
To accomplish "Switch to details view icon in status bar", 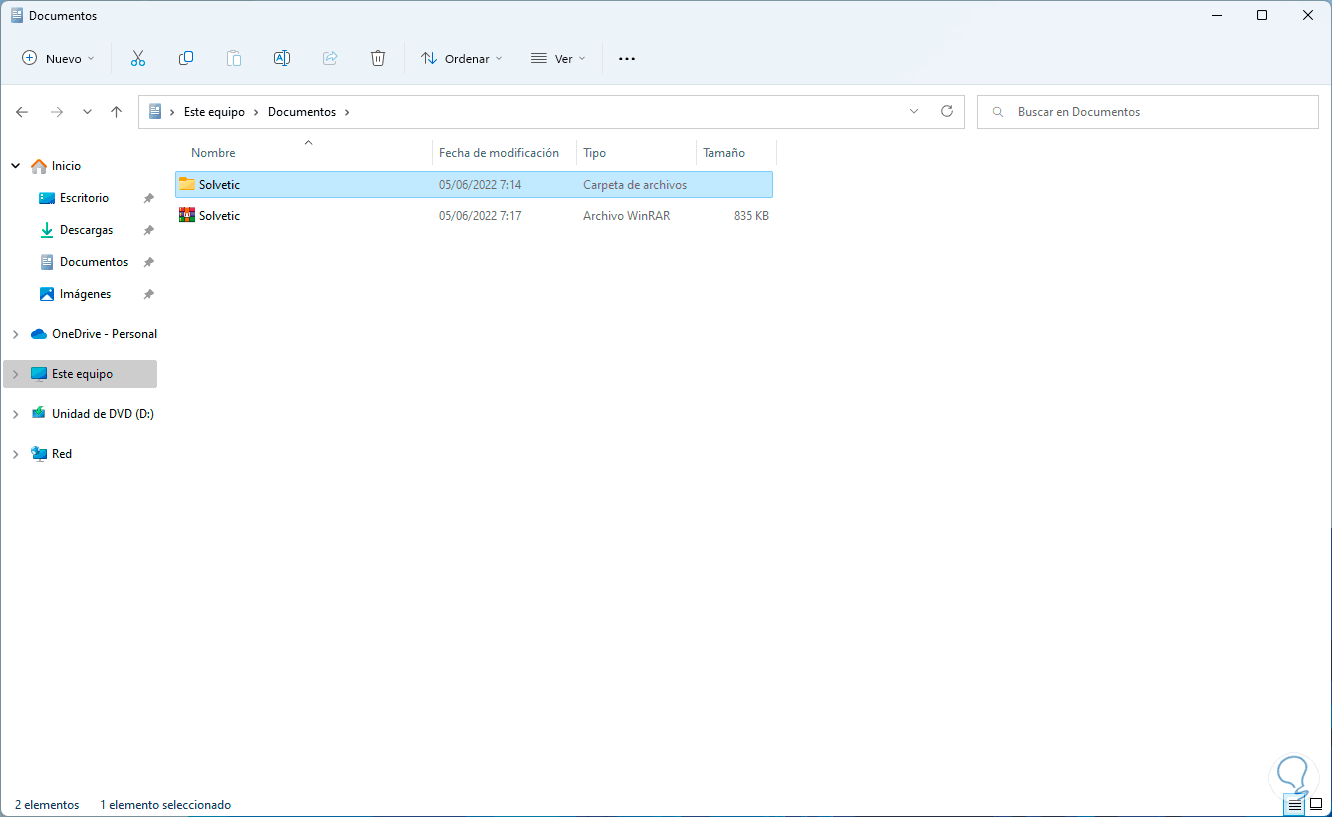I will point(1295,804).
